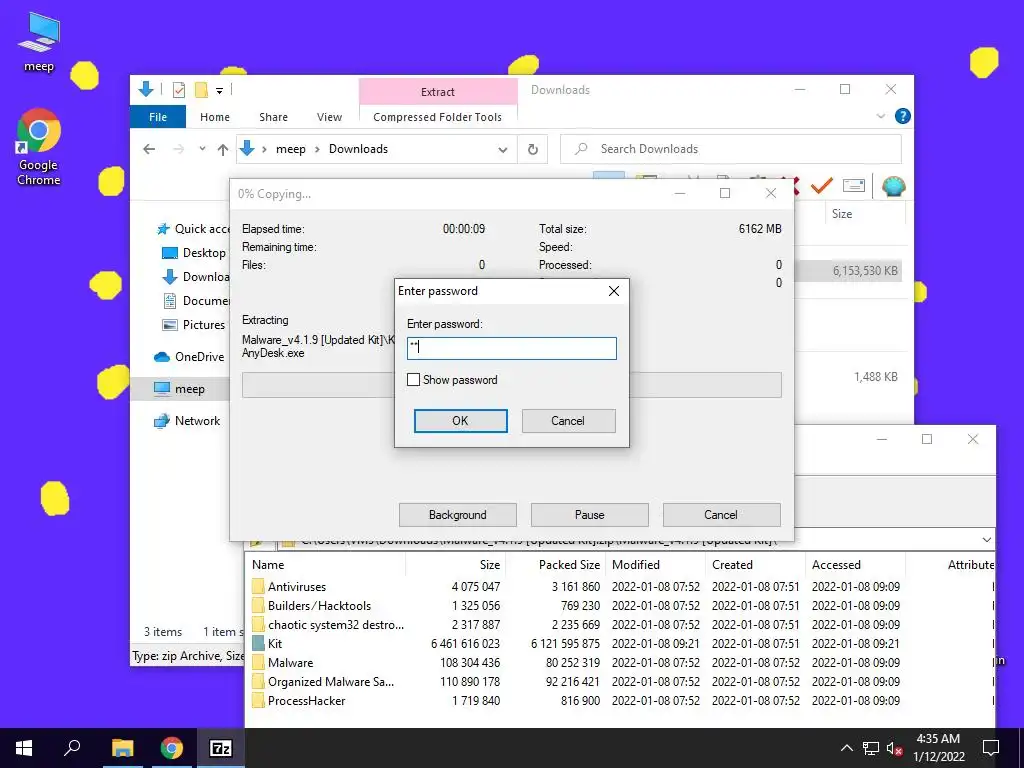Close the Enter password dialog with X
This screenshot has width=1024, height=768.
pos(614,291)
